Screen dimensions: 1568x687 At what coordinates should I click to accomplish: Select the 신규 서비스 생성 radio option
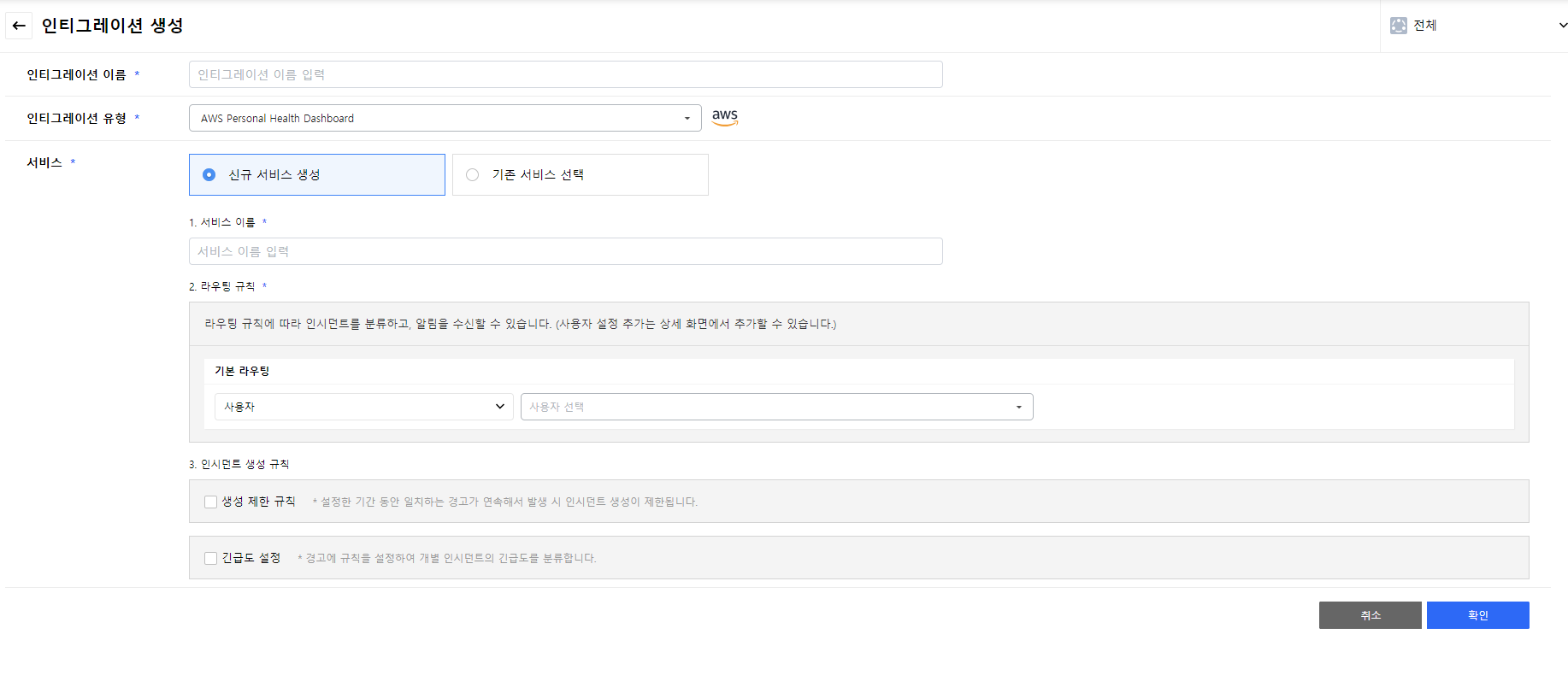(x=209, y=174)
